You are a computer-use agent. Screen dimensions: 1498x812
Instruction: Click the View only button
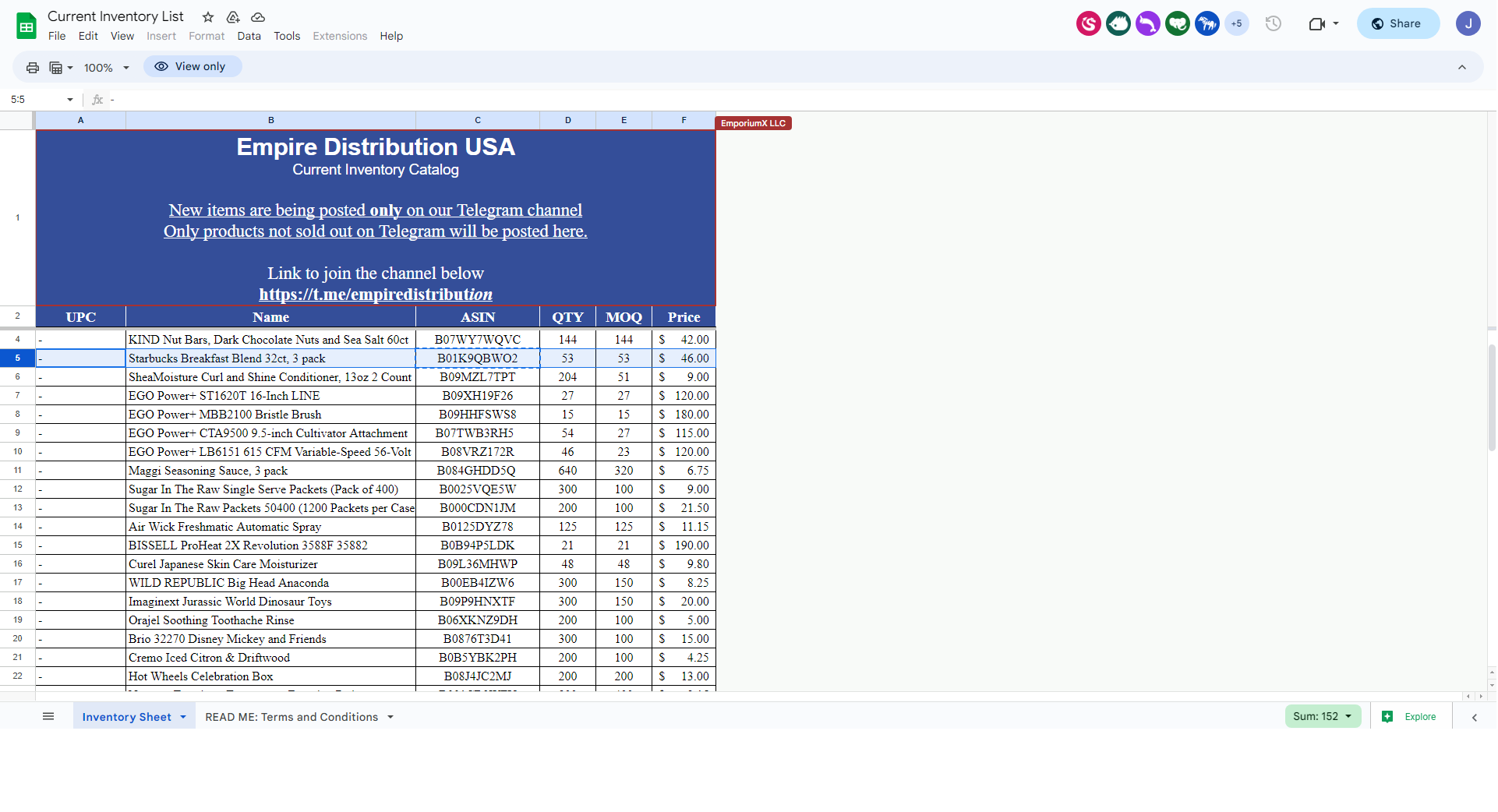pos(192,67)
